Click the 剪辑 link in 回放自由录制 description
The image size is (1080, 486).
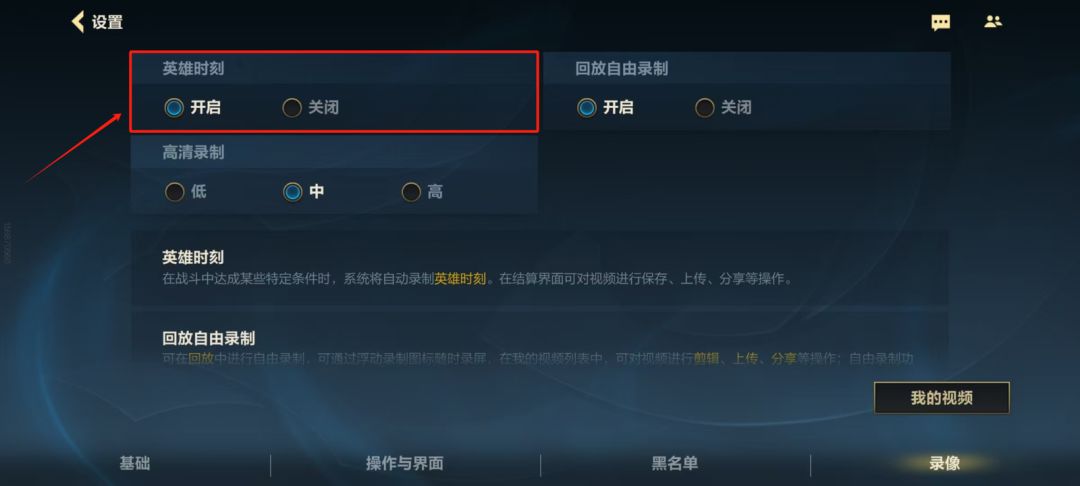coord(706,359)
